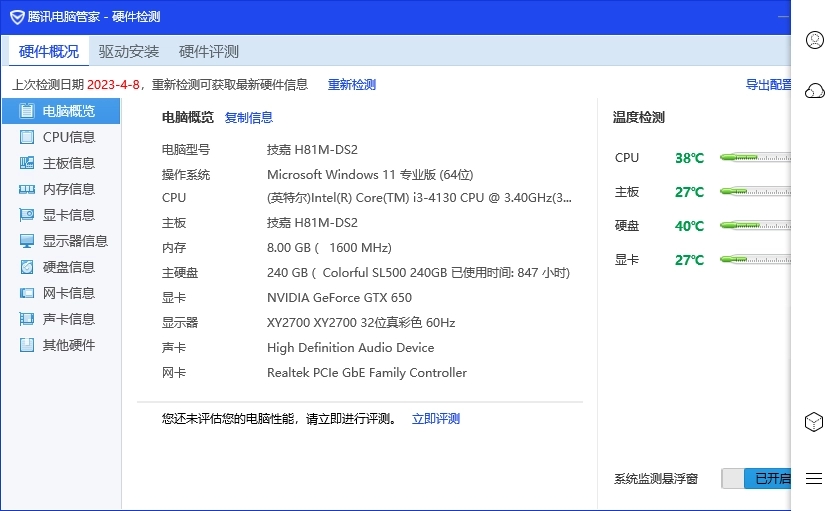The width and height of the screenshot is (830, 511).
Task: Switch to the 硬件概况 tab
Action: [49, 51]
